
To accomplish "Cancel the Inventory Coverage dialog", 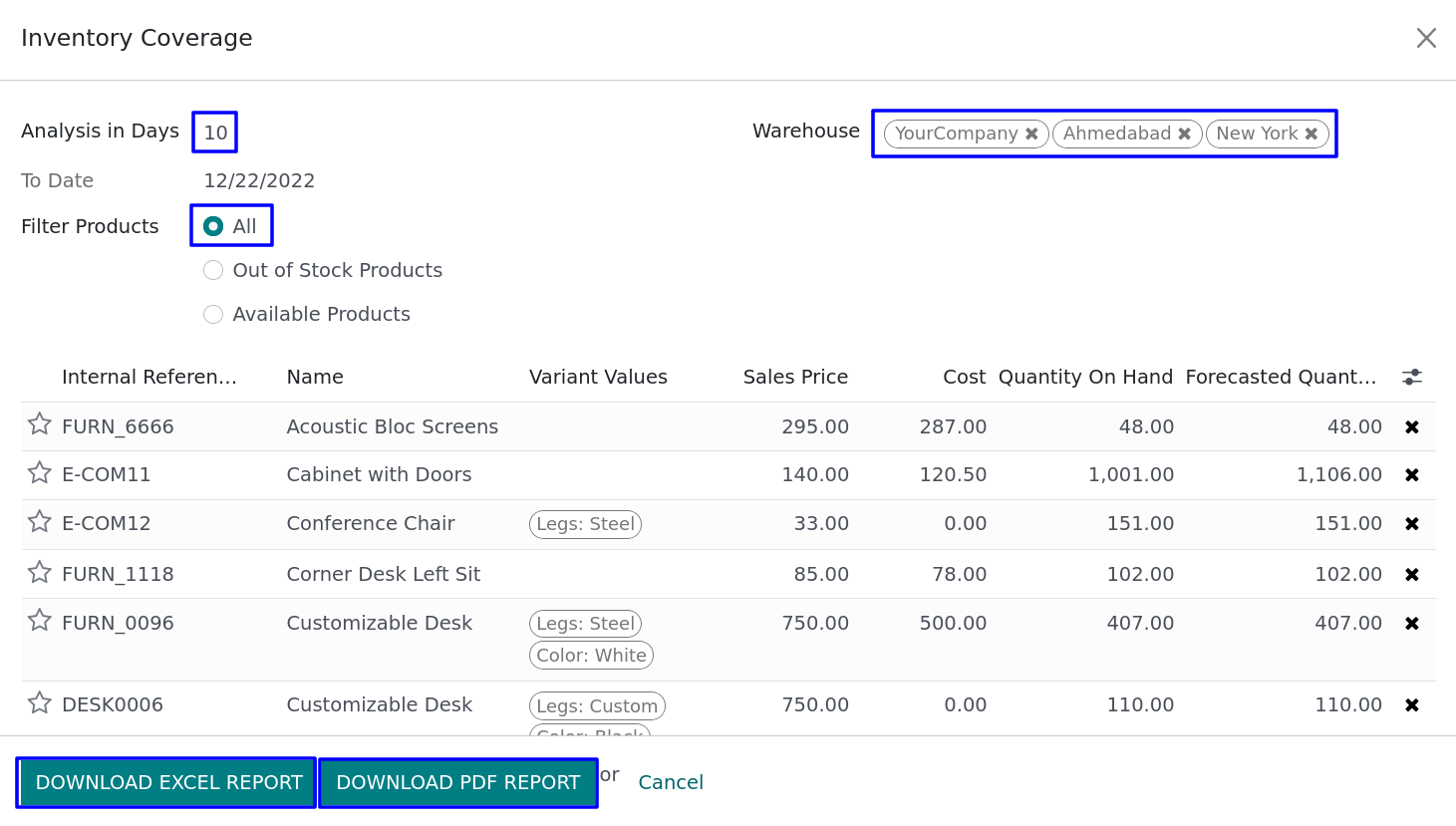I will 671,783.
